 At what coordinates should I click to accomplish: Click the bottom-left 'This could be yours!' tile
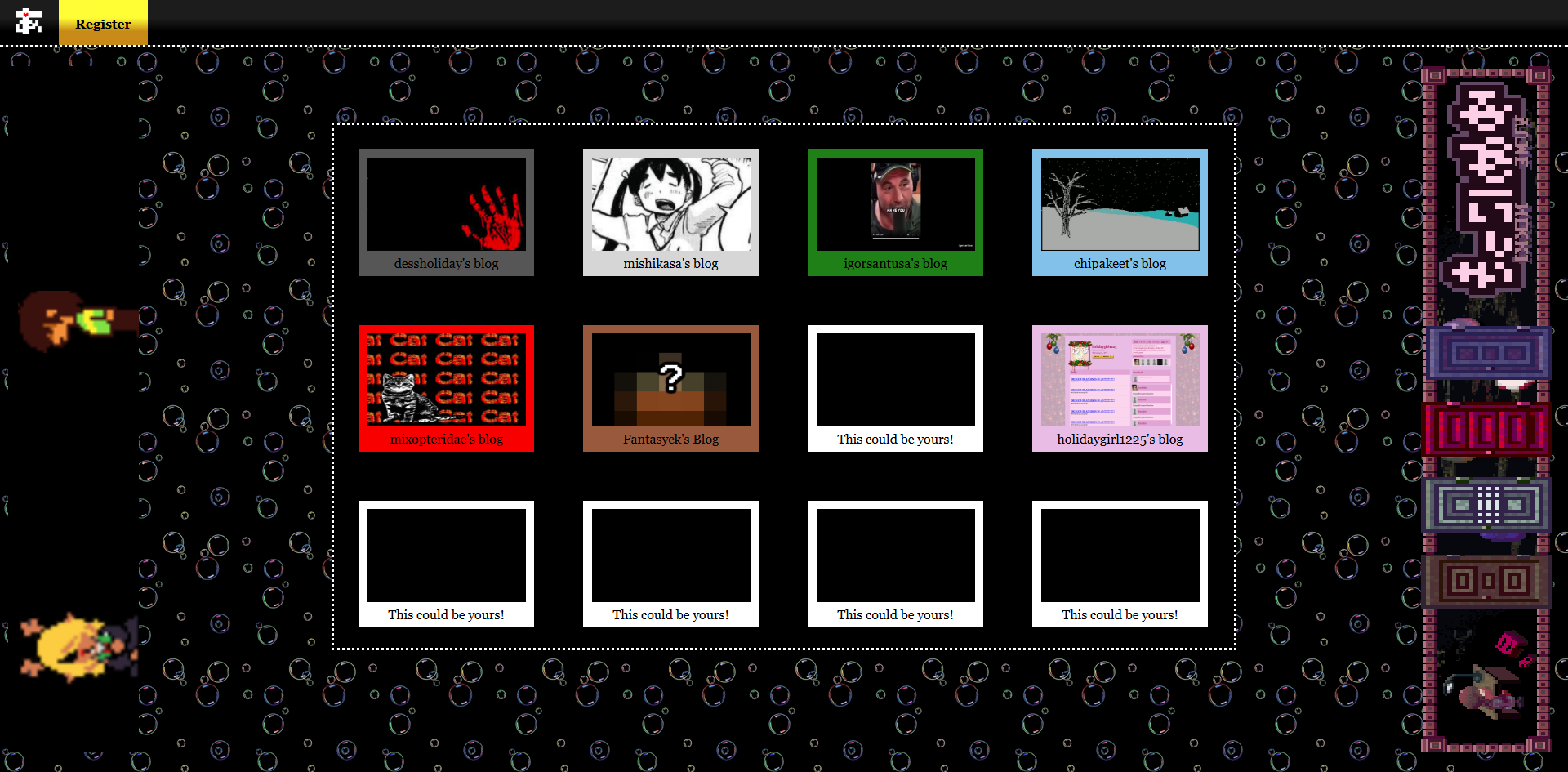pyautogui.click(x=446, y=564)
